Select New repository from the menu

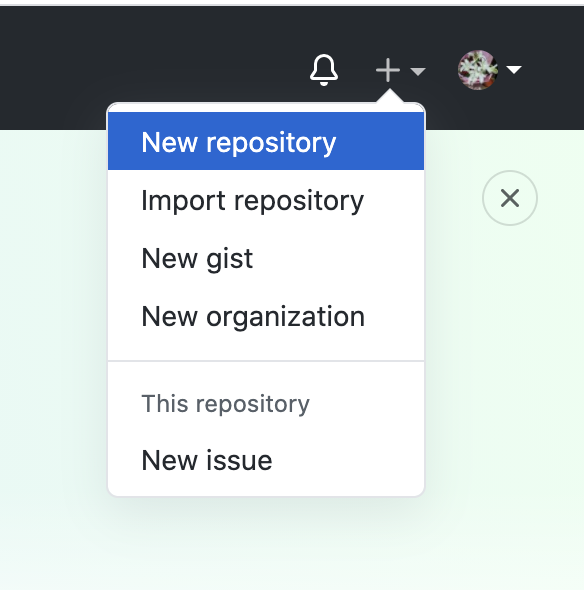pos(266,141)
